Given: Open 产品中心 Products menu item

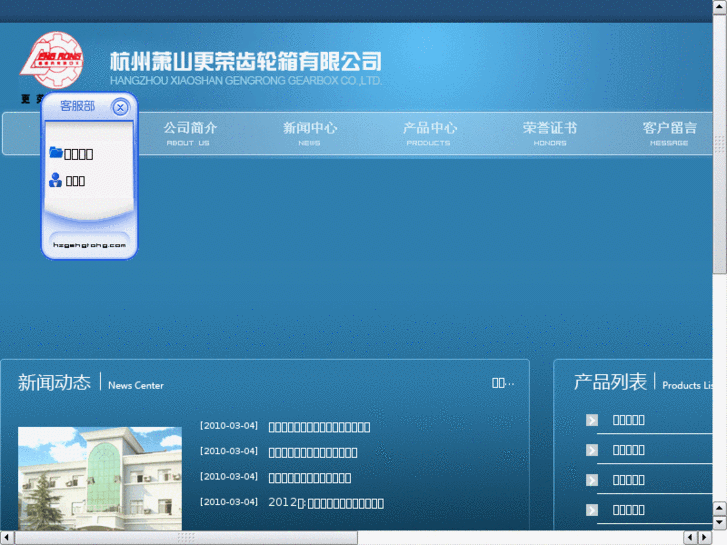Looking at the screenshot, I should [x=430, y=133].
